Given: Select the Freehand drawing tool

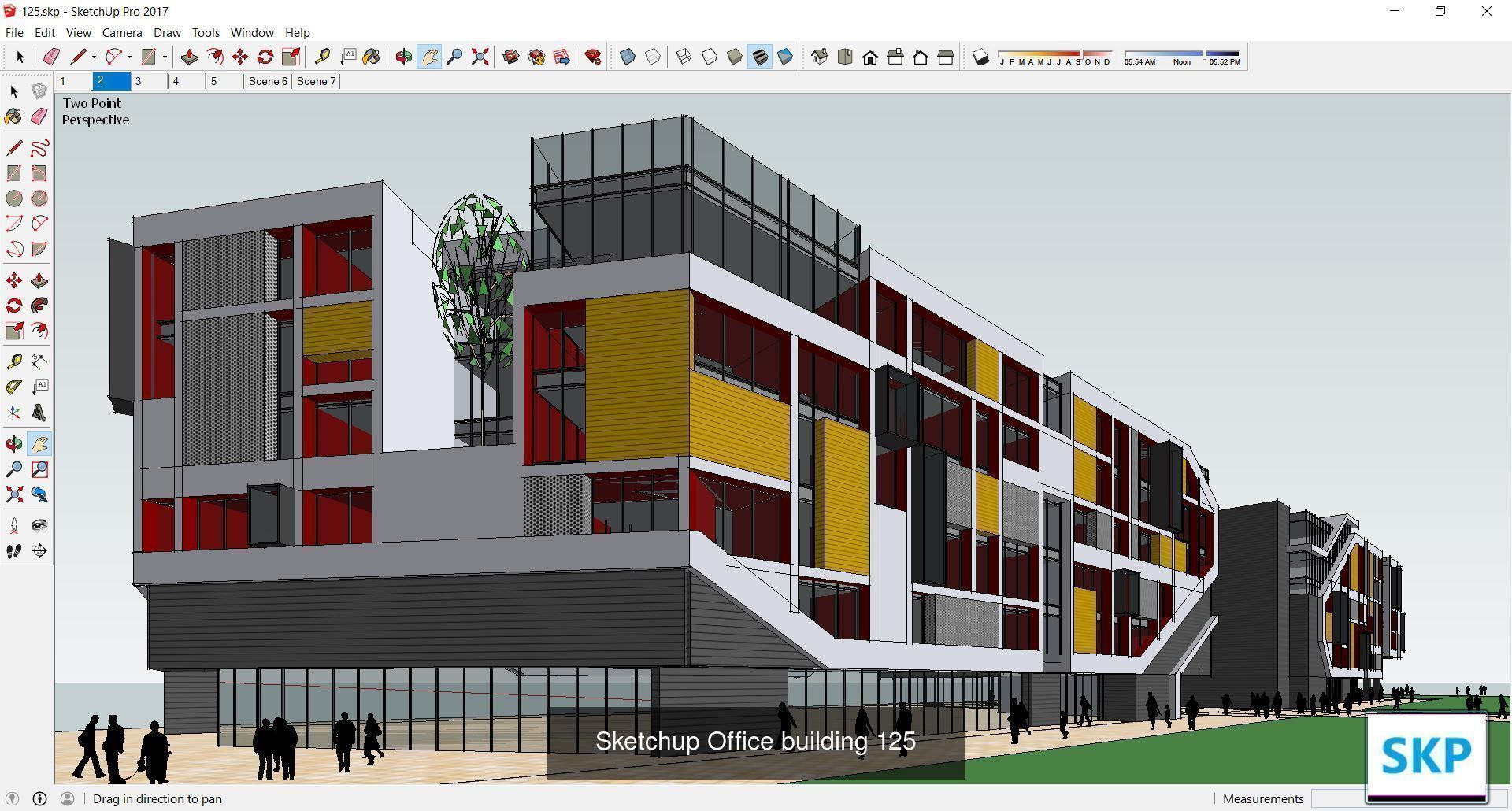Looking at the screenshot, I should 39,148.
